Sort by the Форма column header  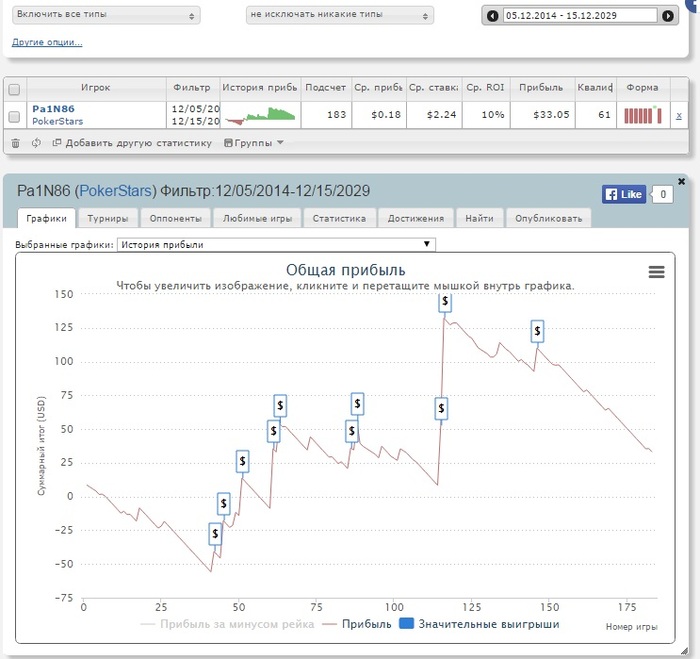point(642,88)
